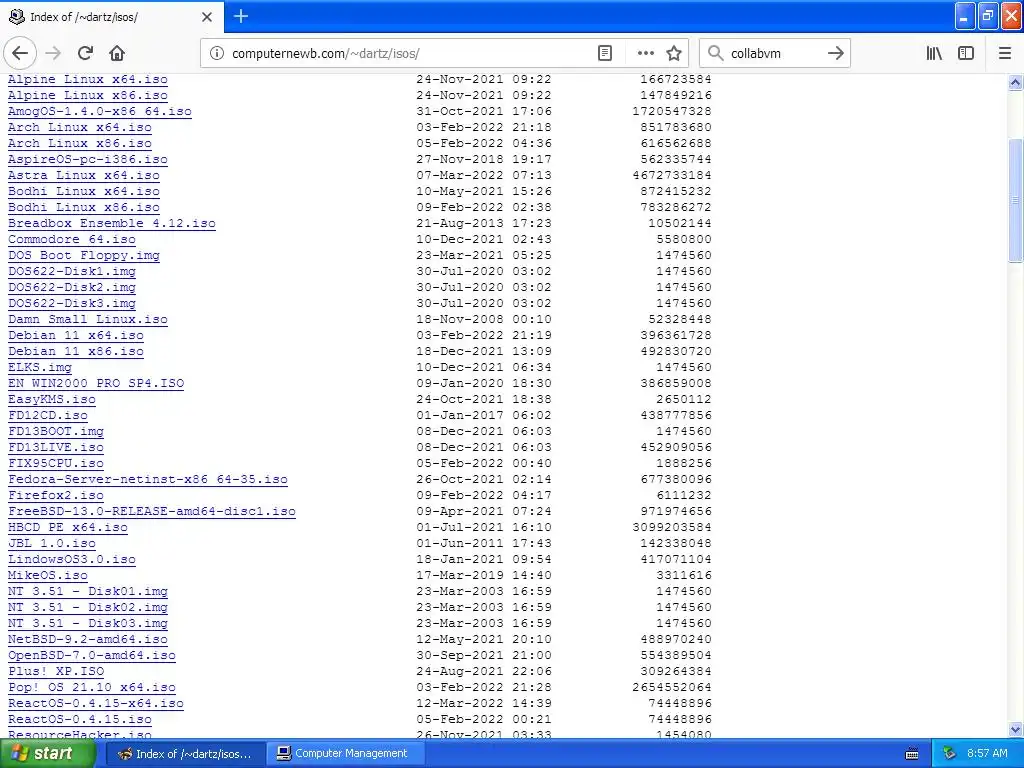This screenshot has height=768, width=1024.
Task: Click scrollbar down arrow
Action: [x=1015, y=729]
